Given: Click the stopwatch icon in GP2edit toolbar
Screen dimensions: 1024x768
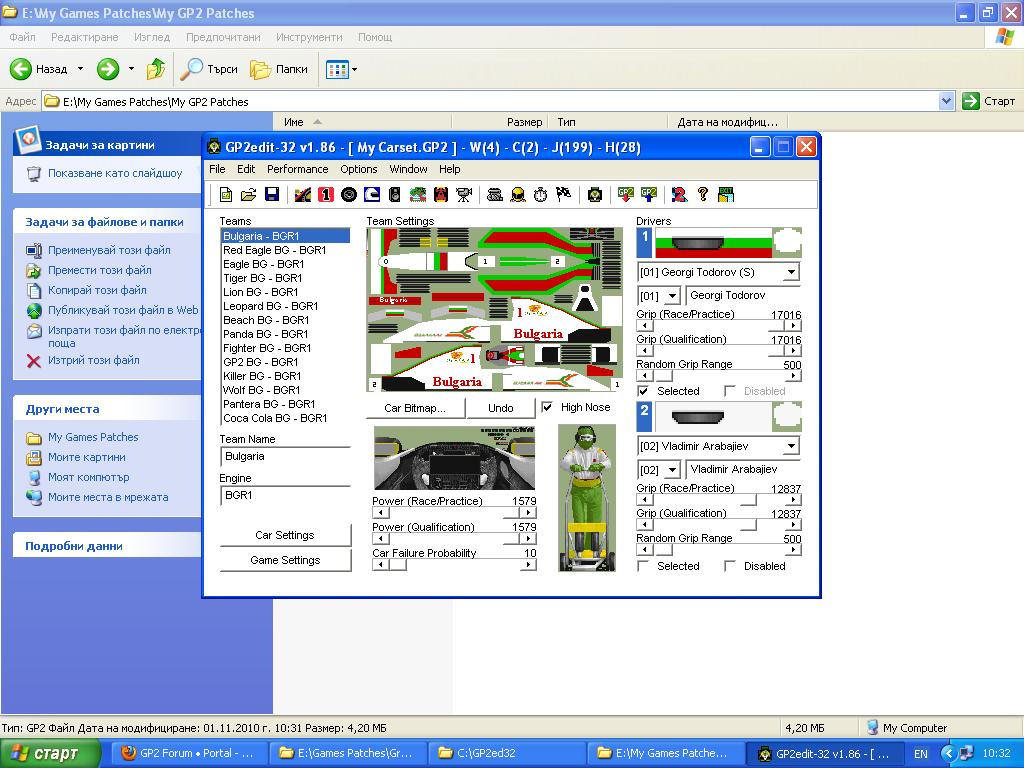Looking at the screenshot, I should point(540,194).
